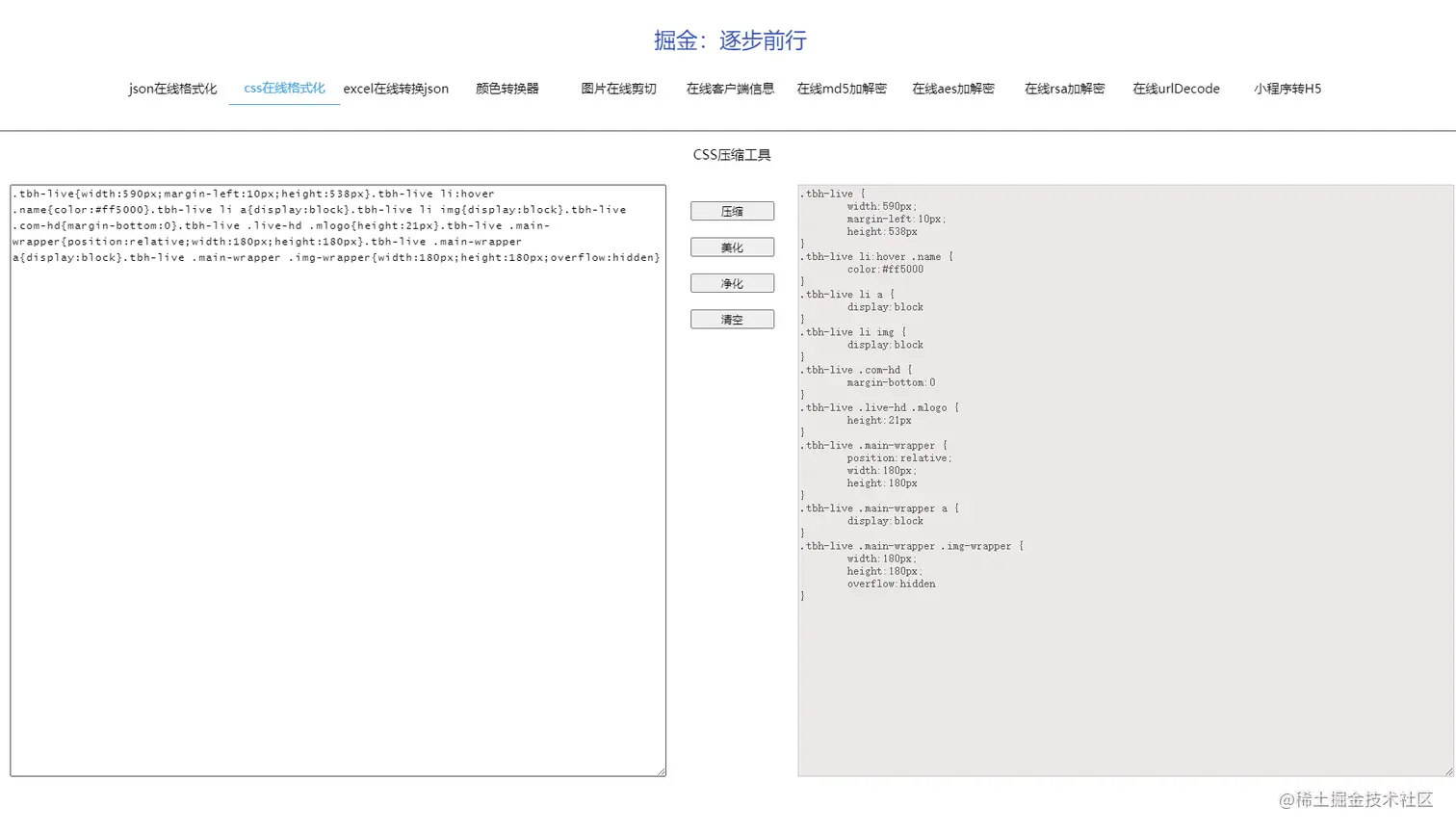
Task: Click the 美化 button
Action: point(732,247)
